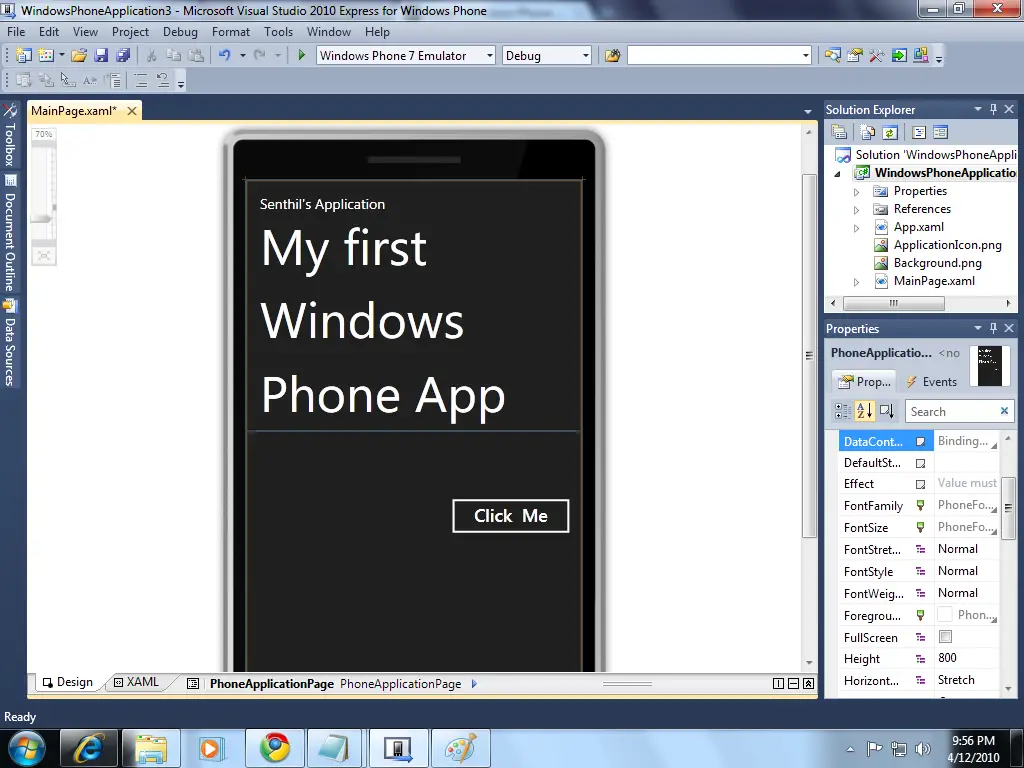Click the DataContext property marker square

tap(920, 441)
